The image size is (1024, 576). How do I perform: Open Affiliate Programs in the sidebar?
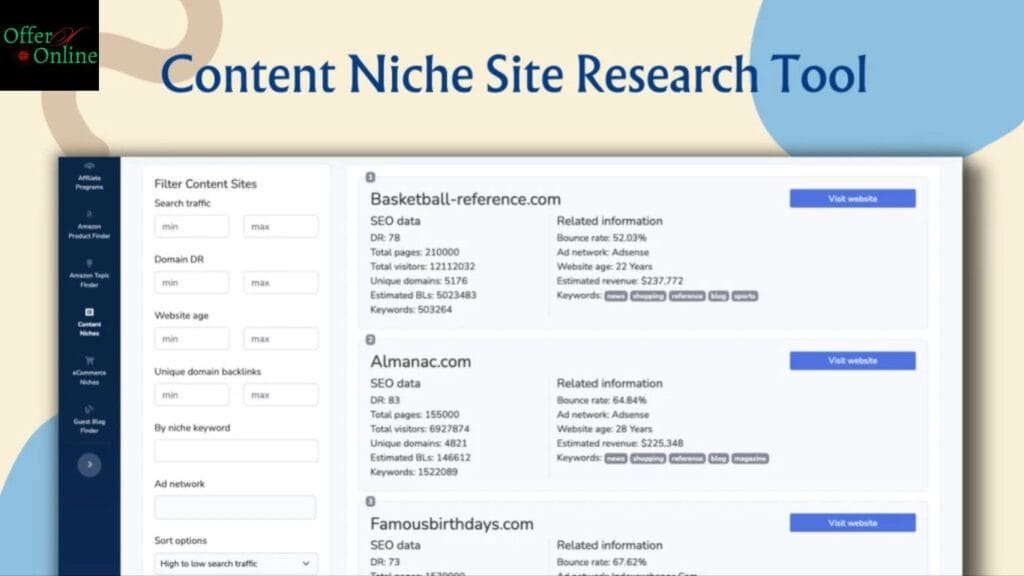click(89, 176)
